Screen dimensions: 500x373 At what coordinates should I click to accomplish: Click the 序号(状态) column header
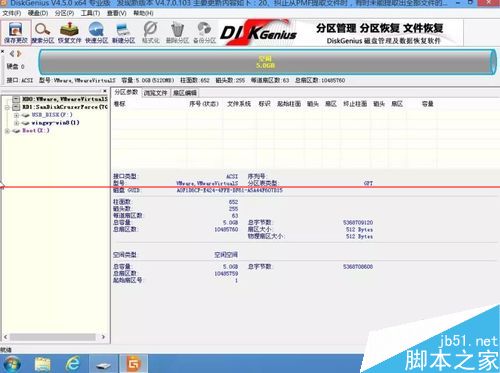[204, 104]
